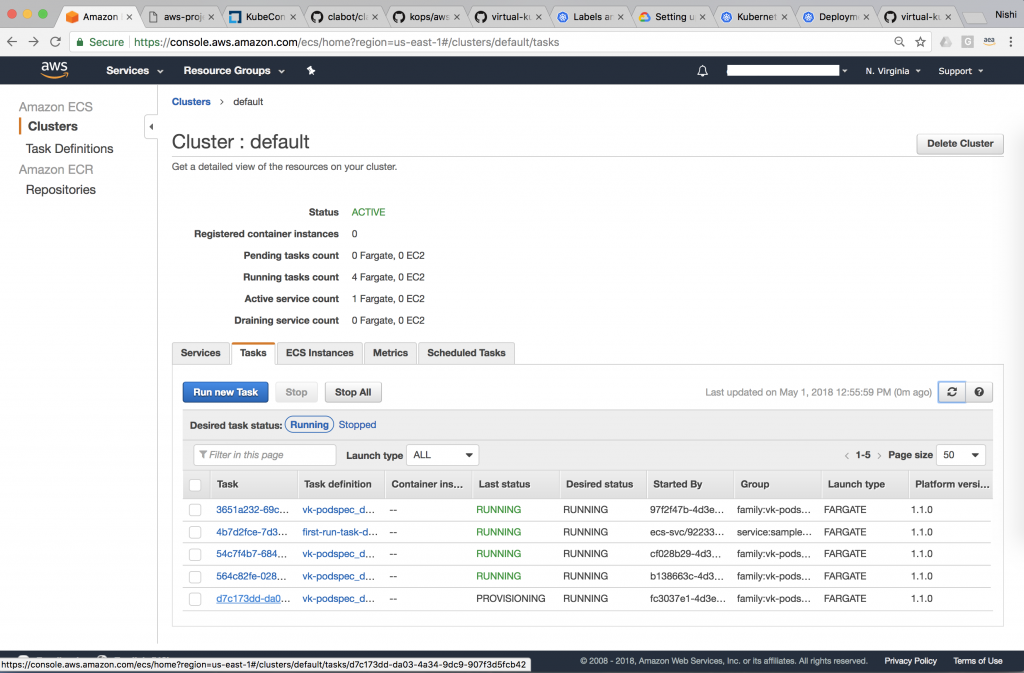Click Clusters in the ECS sidebar
Screen dimensions: 1024x673
click(x=52, y=127)
